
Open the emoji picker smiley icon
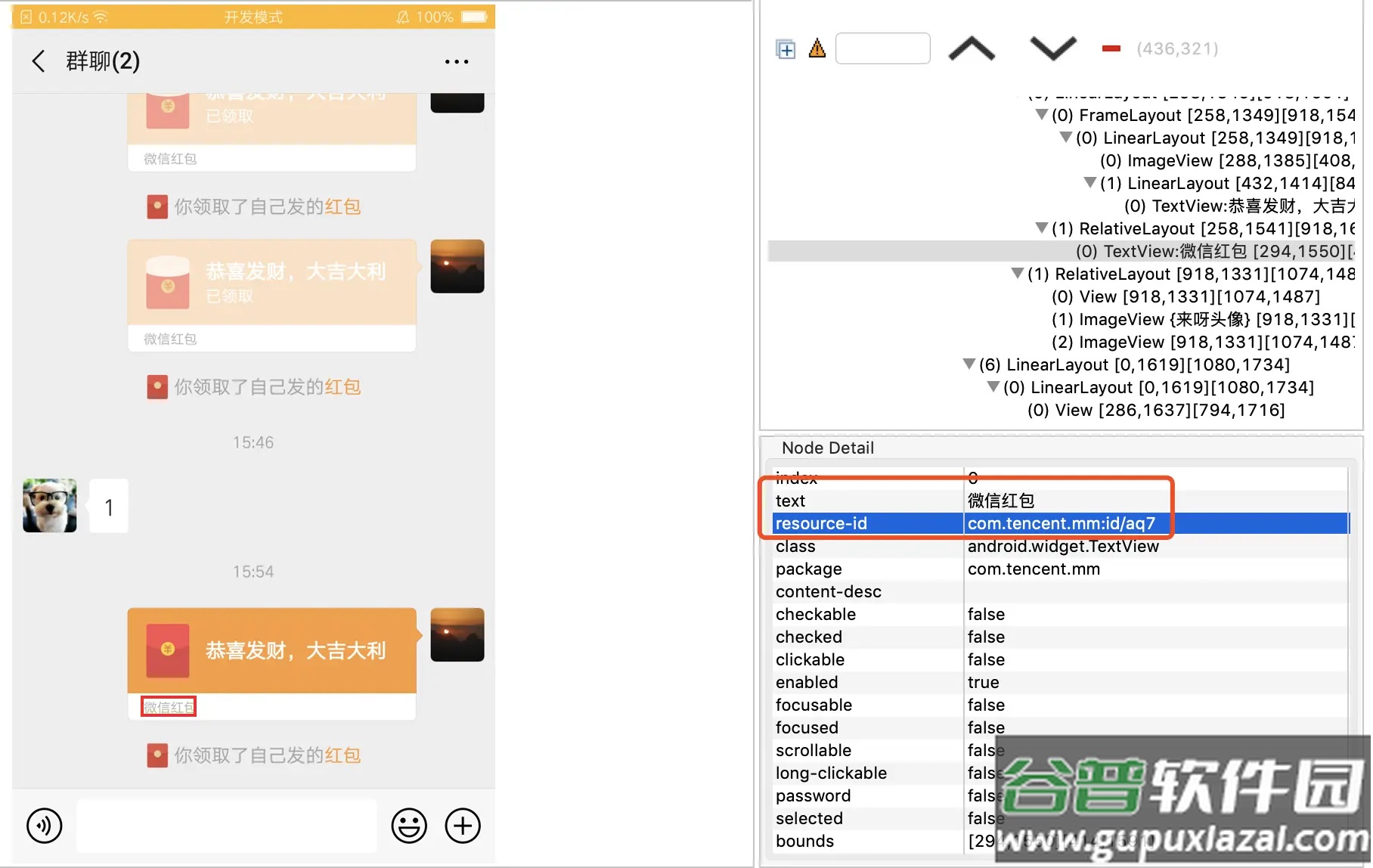click(408, 826)
